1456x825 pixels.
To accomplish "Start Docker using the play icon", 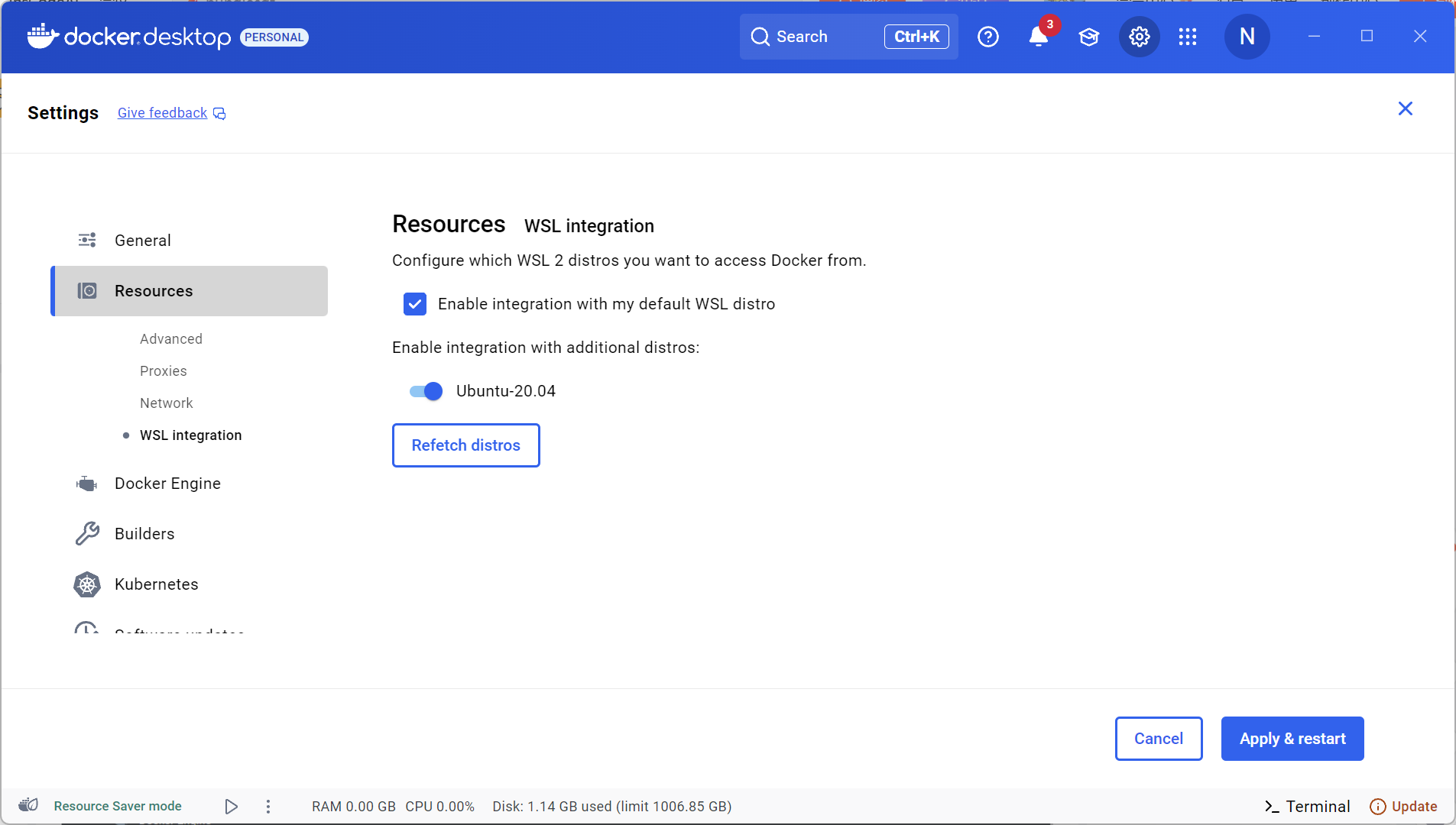I will (230, 806).
